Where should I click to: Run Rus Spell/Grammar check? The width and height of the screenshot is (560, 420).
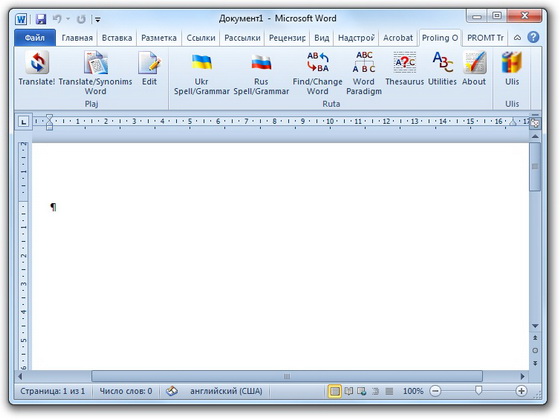click(x=261, y=73)
